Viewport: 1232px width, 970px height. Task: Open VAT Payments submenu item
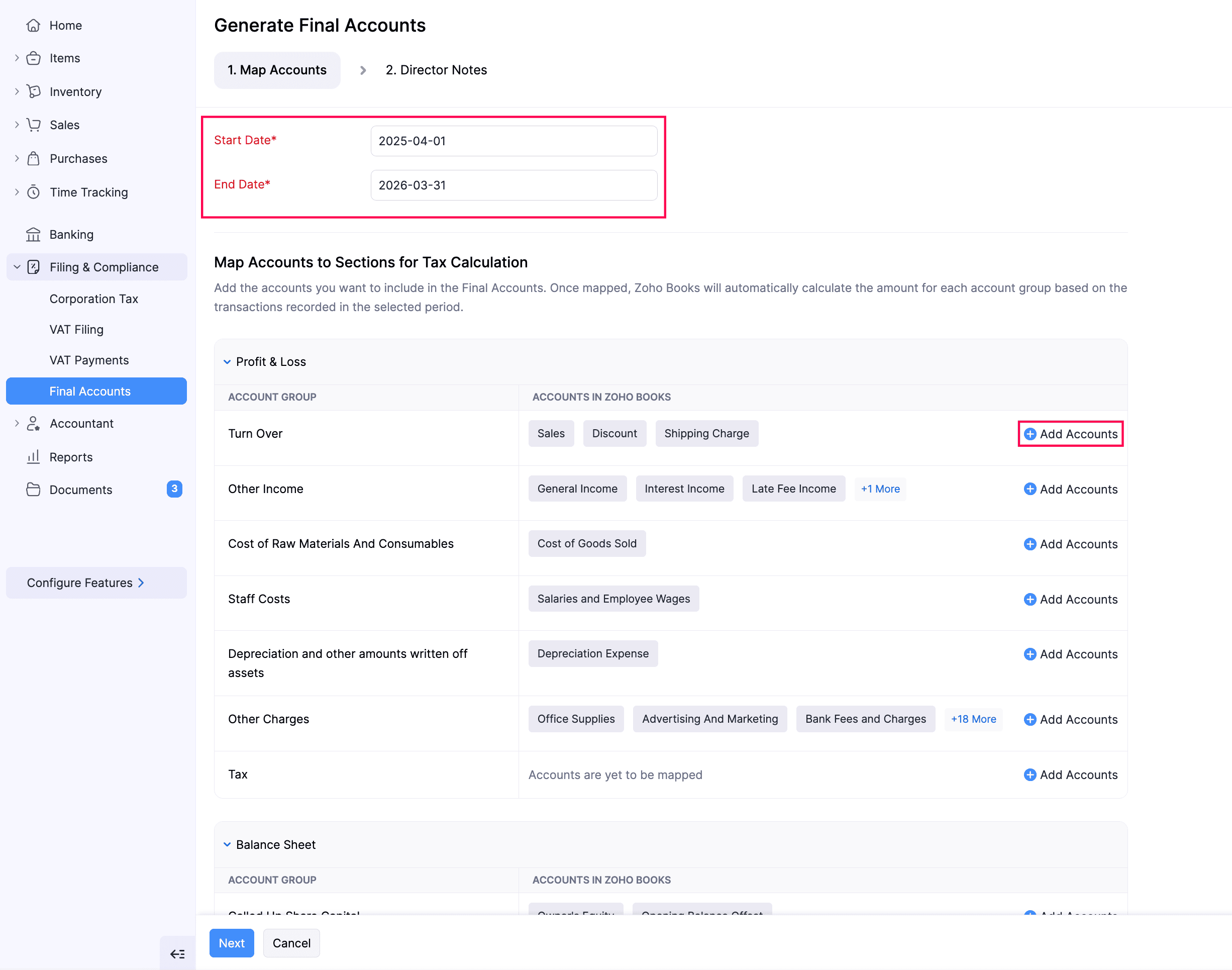point(89,360)
